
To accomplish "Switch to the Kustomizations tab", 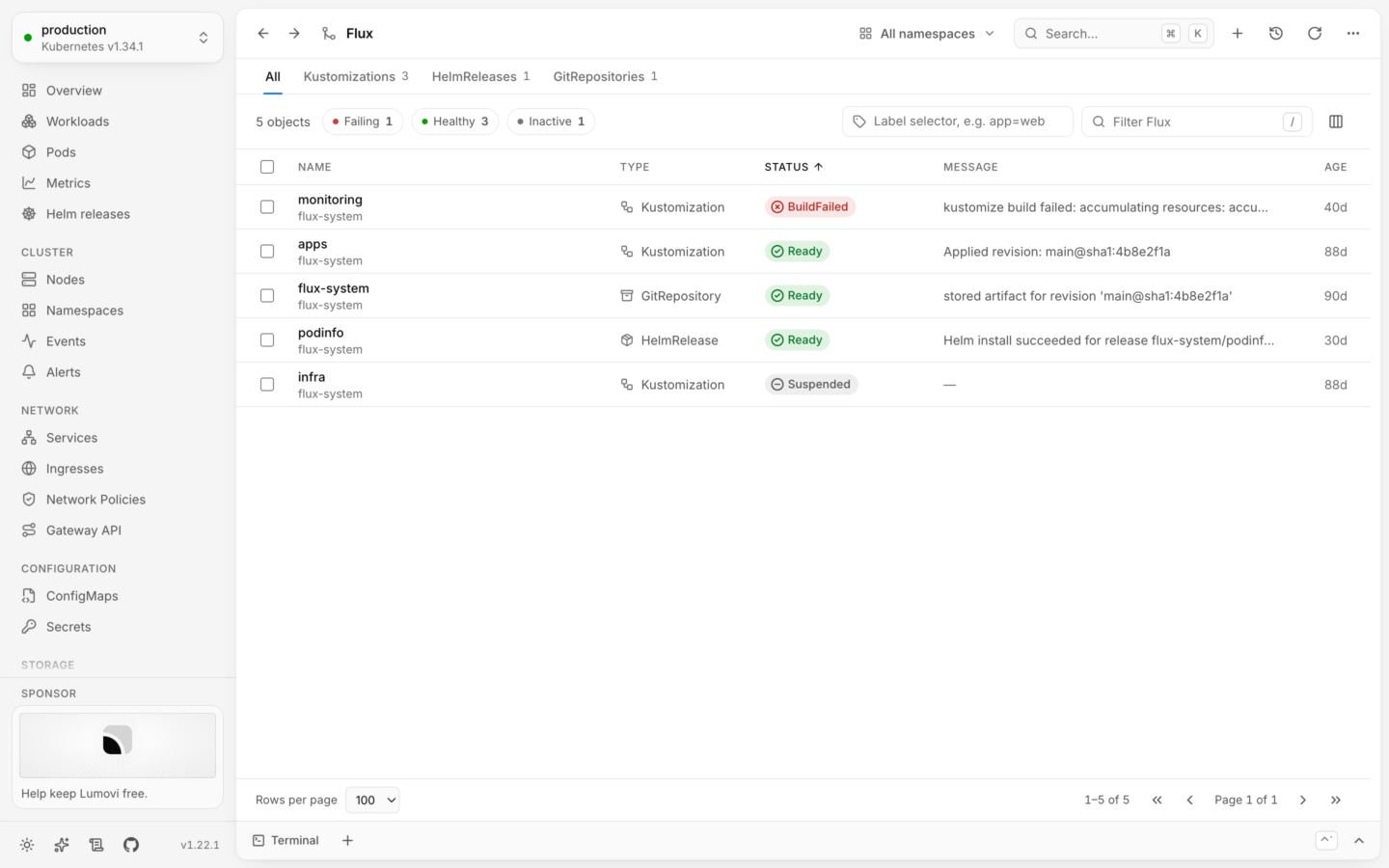I will (x=356, y=76).
